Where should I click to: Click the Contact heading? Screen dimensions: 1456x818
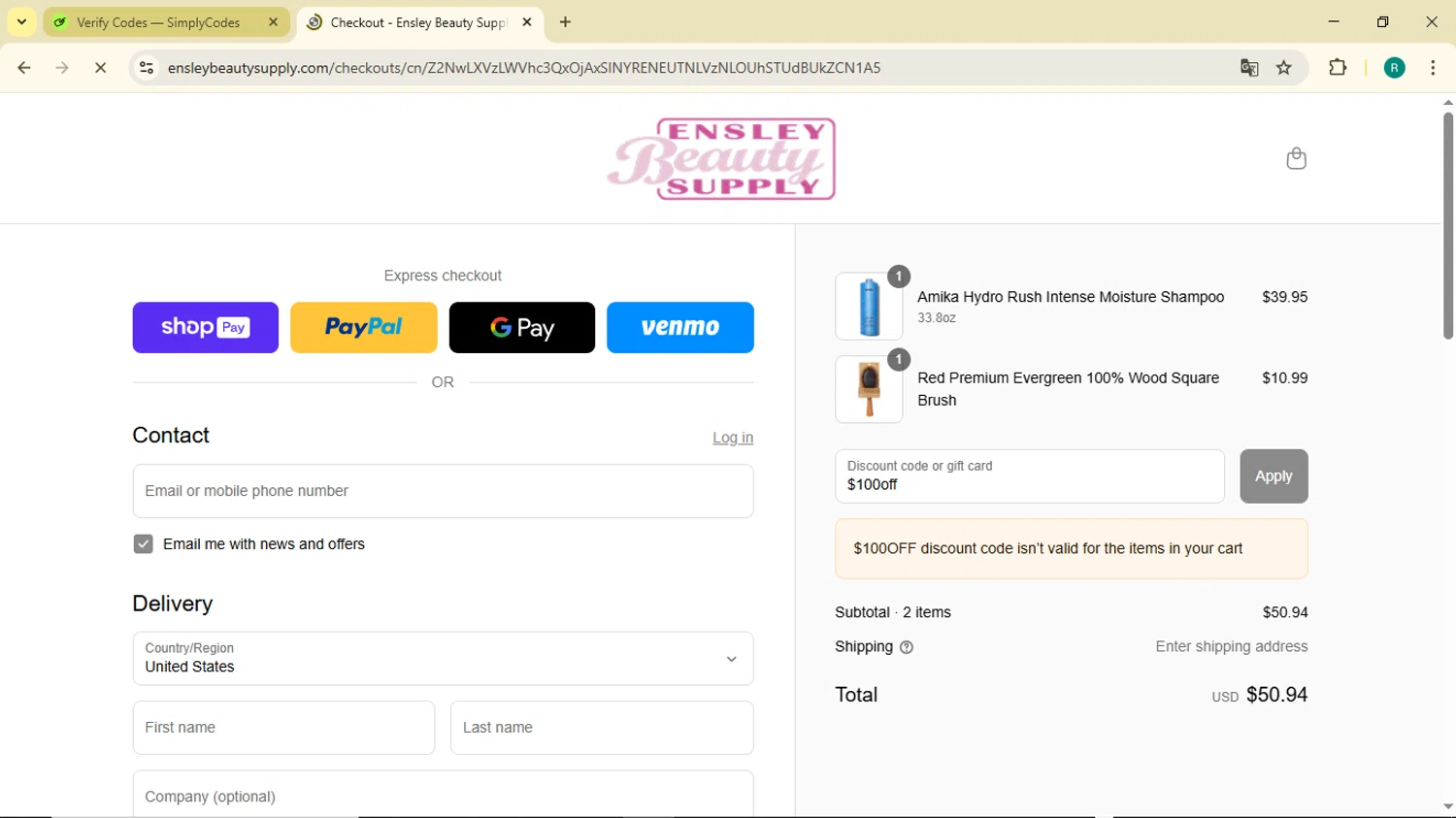pyautogui.click(x=171, y=436)
